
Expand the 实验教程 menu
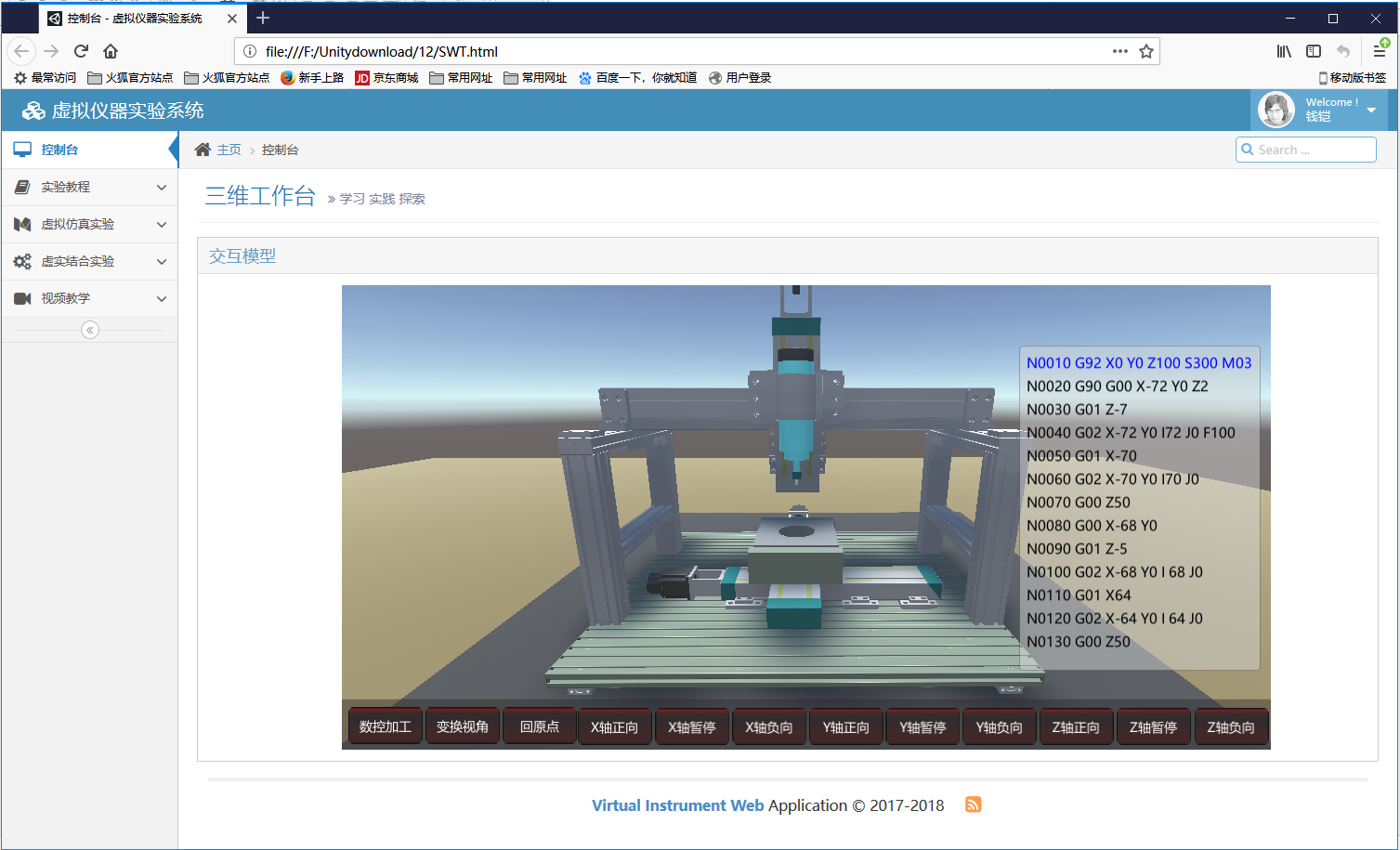(x=89, y=187)
